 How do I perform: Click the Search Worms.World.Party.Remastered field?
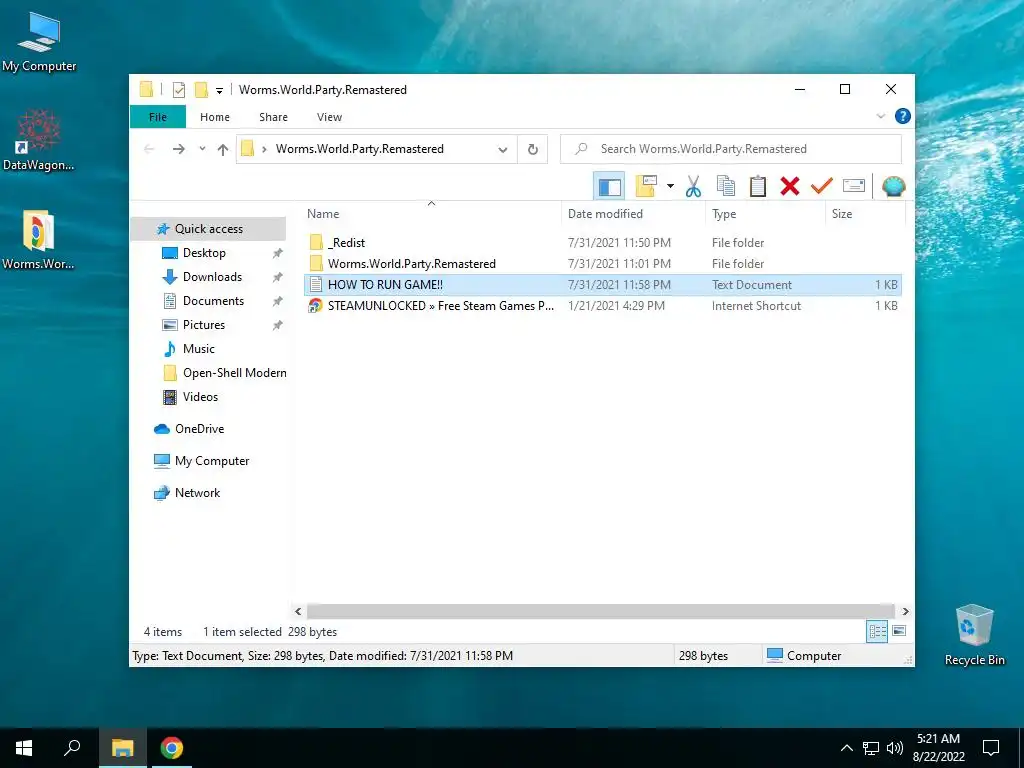coord(731,149)
